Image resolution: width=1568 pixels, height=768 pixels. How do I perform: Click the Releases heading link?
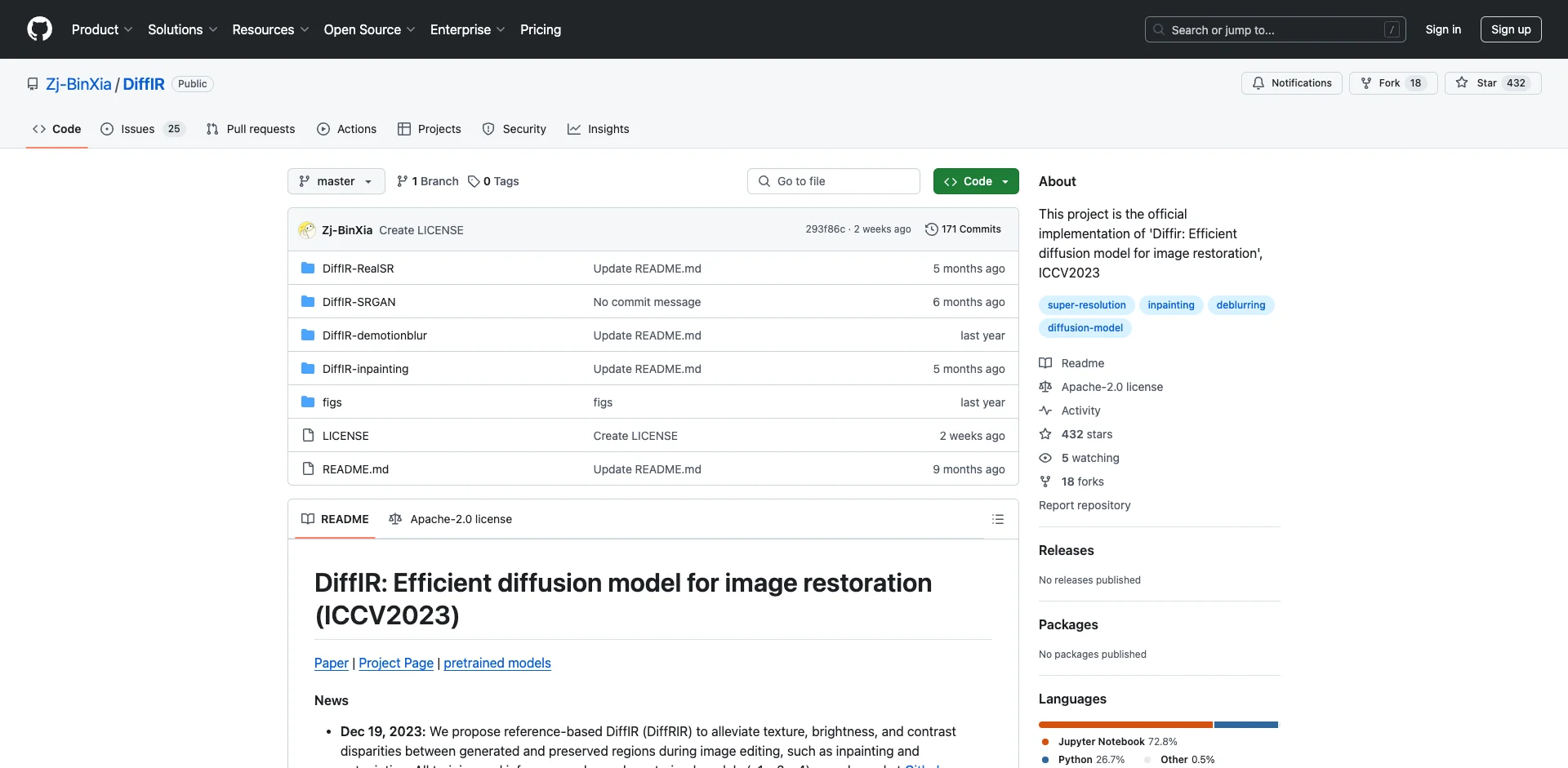tap(1066, 550)
